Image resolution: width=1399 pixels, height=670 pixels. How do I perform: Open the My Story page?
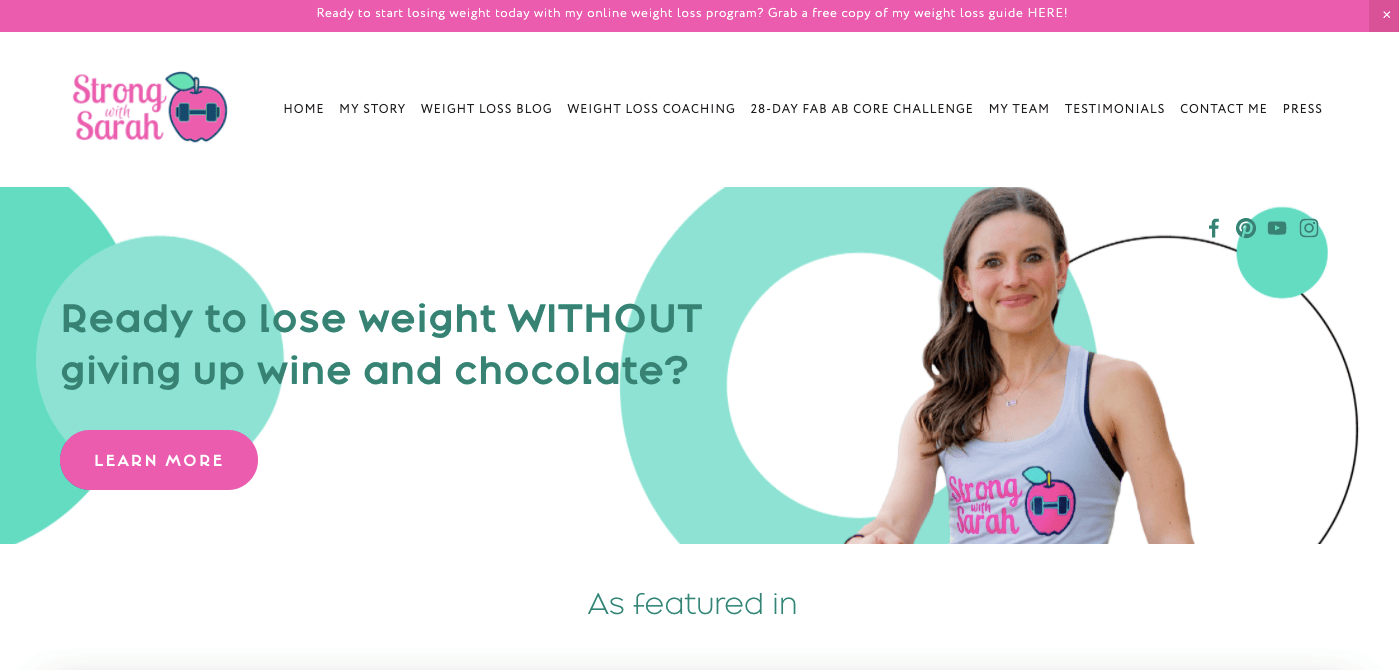pos(372,109)
